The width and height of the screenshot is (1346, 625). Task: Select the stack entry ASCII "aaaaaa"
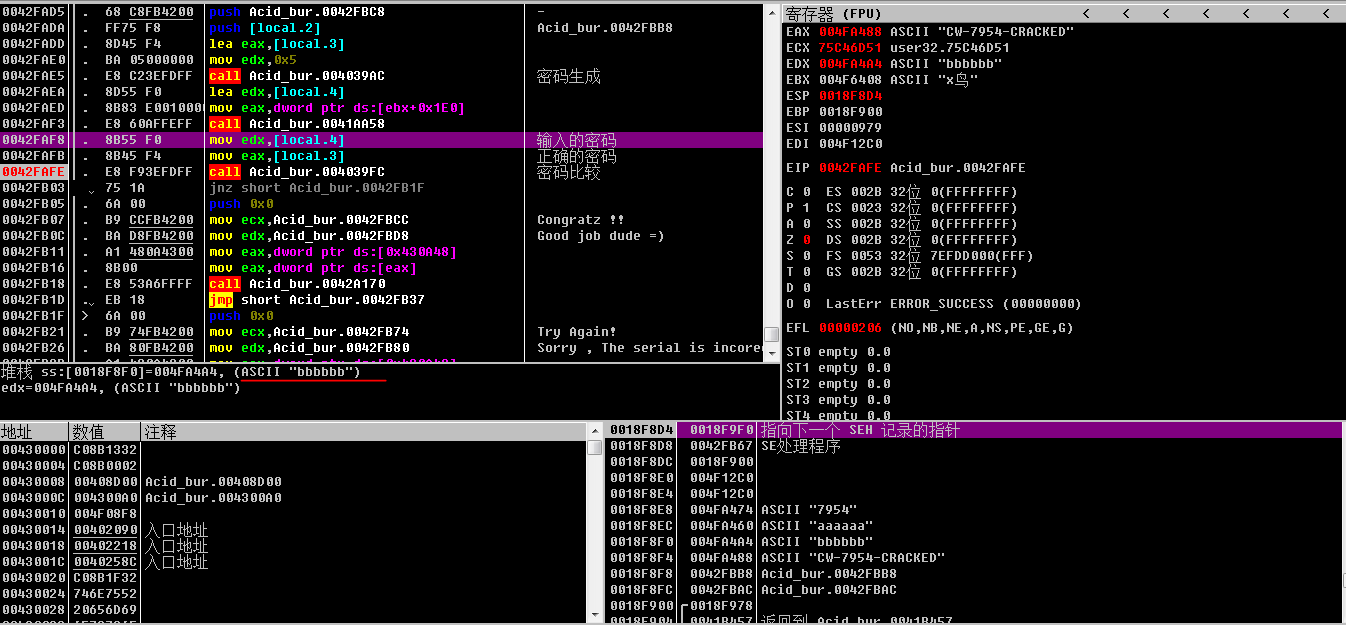pos(817,526)
